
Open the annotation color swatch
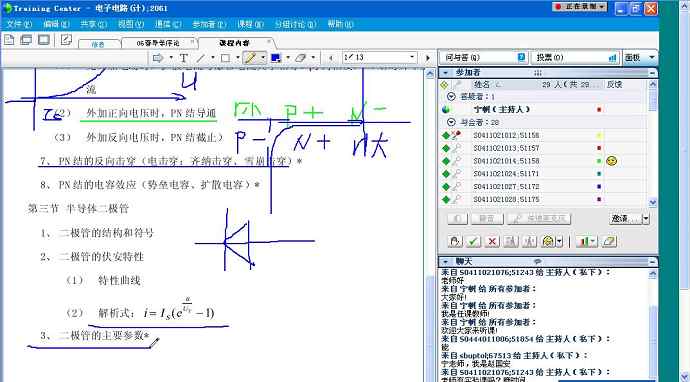[276, 58]
